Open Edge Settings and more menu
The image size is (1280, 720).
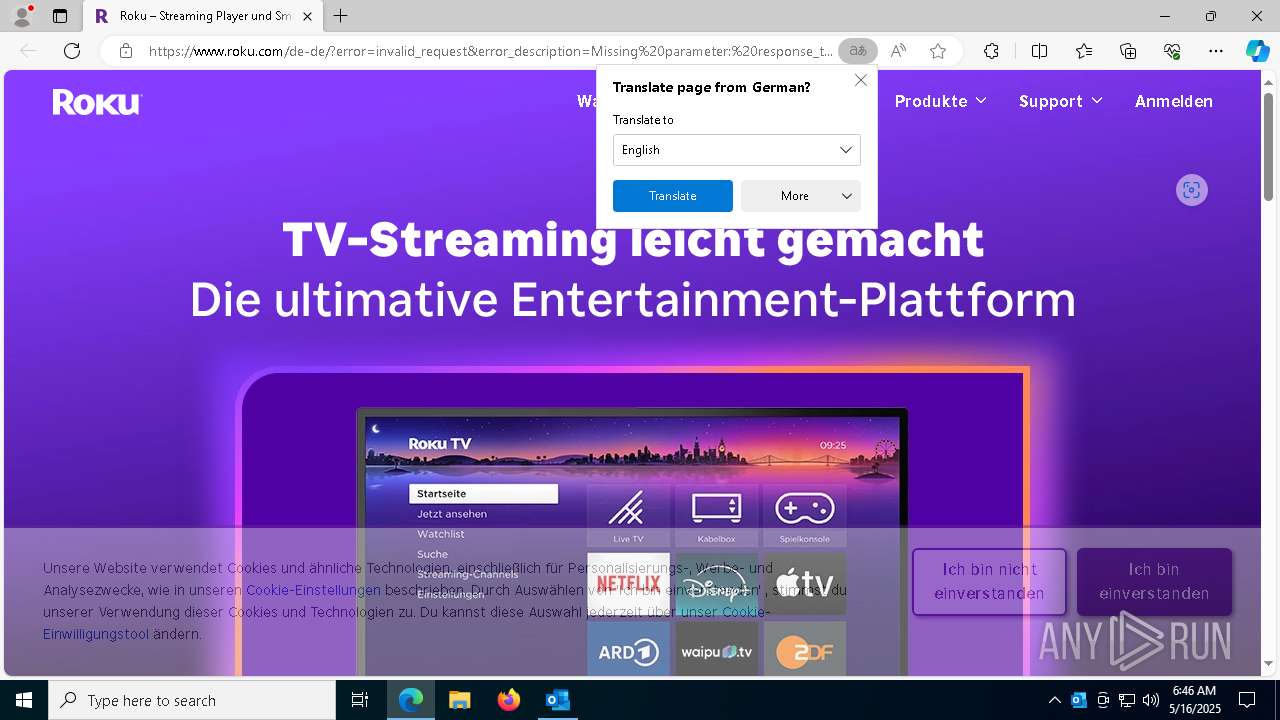pyautogui.click(x=1216, y=51)
